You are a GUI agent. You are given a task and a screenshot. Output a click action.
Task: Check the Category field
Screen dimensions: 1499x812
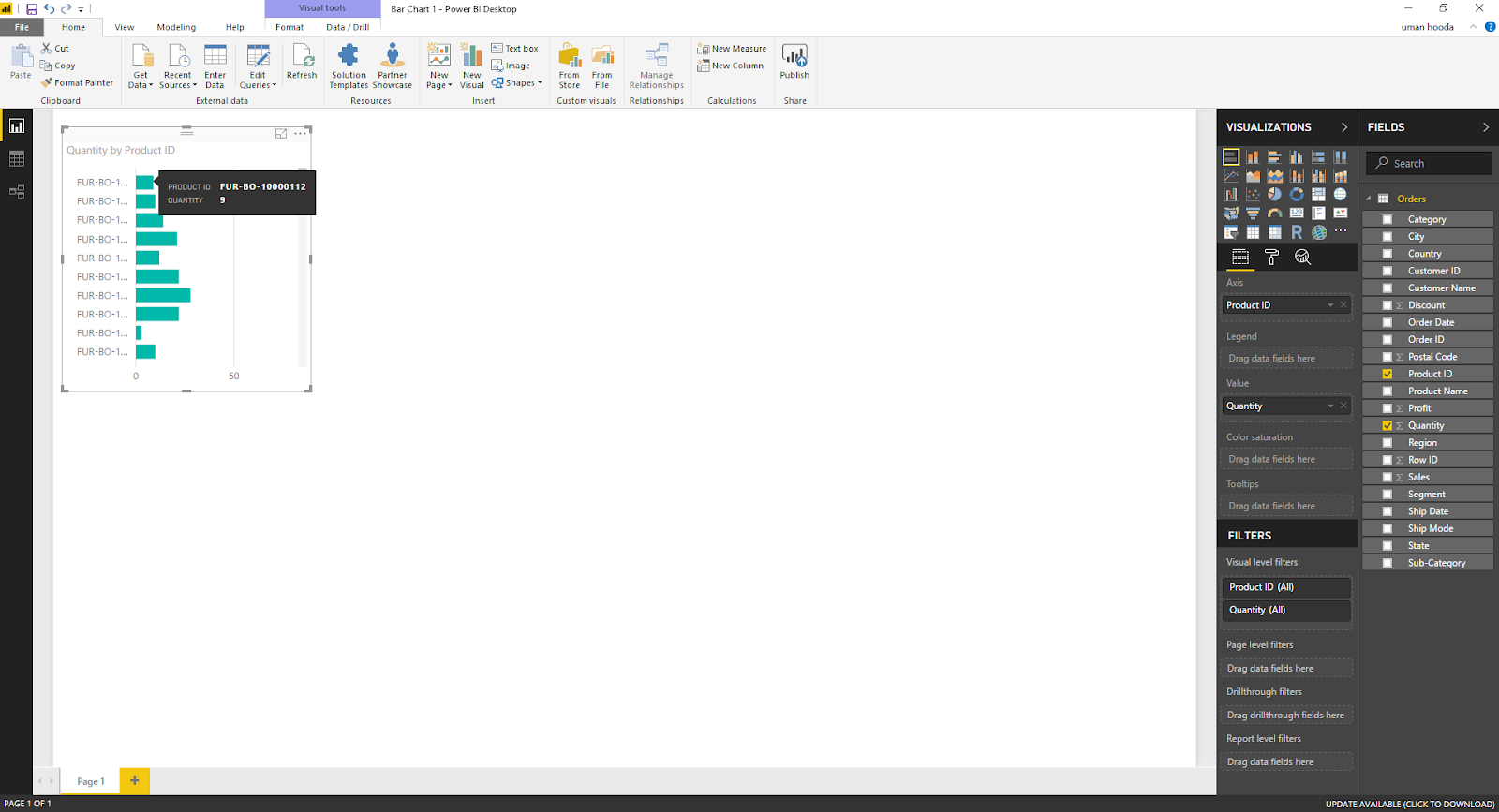pos(1388,219)
